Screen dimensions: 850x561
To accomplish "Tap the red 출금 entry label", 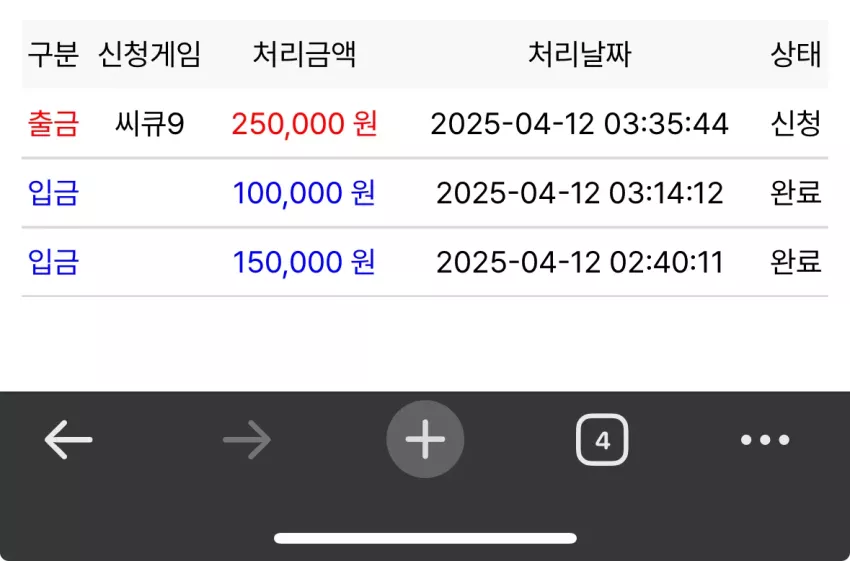I will tap(53, 124).
